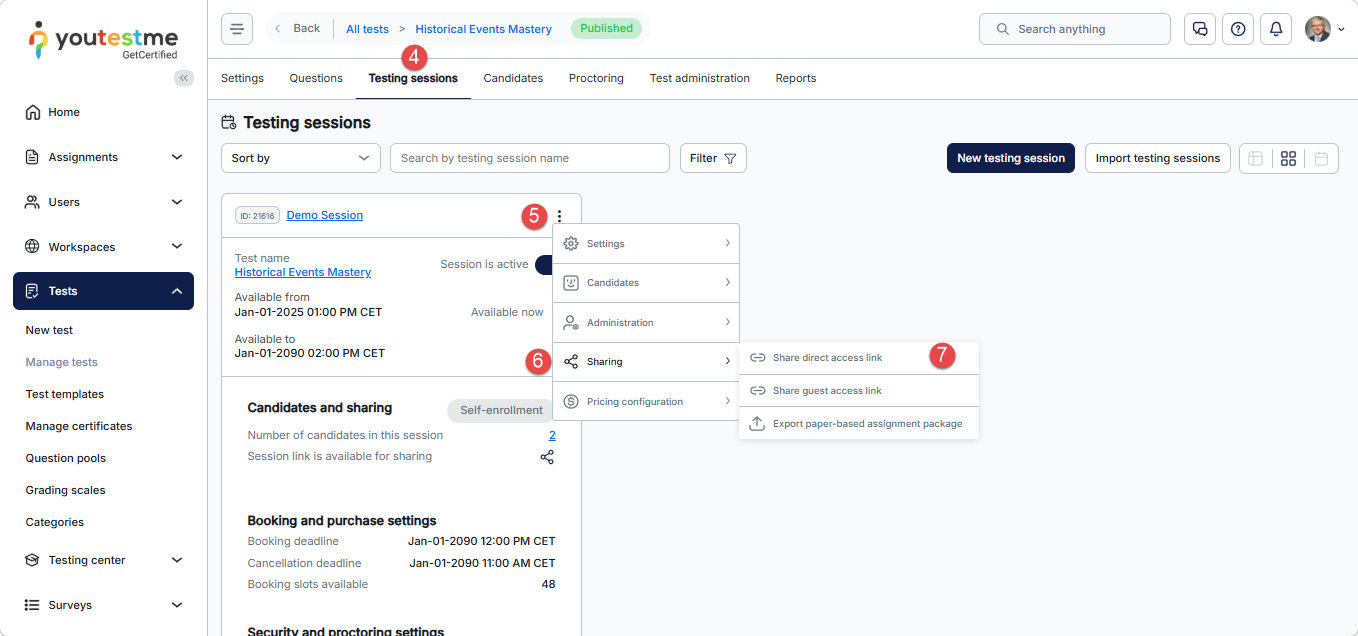Select Share direct access link
Screen dimensions: 1358x636
click(x=827, y=358)
